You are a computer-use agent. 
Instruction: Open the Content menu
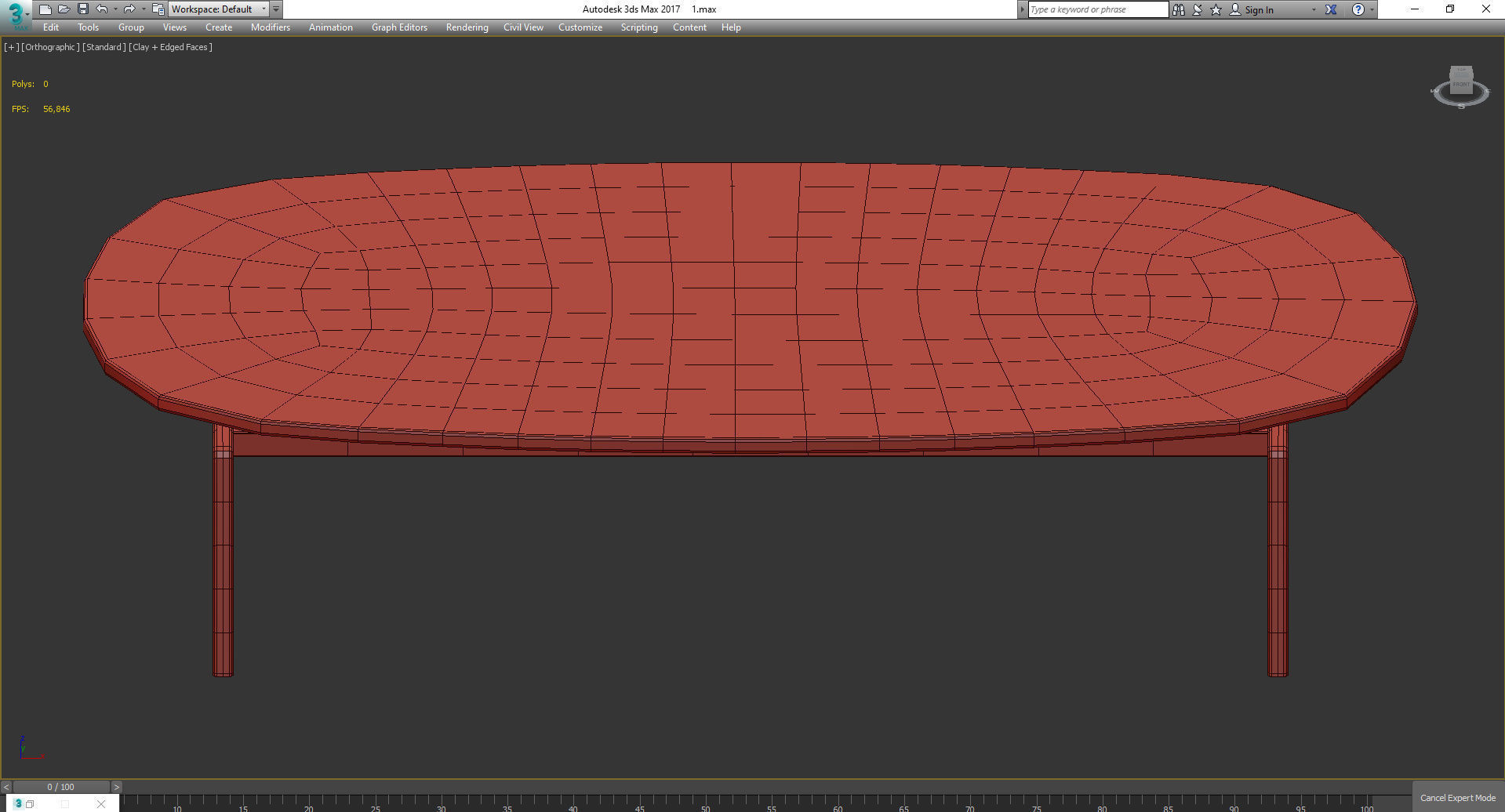click(689, 27)
